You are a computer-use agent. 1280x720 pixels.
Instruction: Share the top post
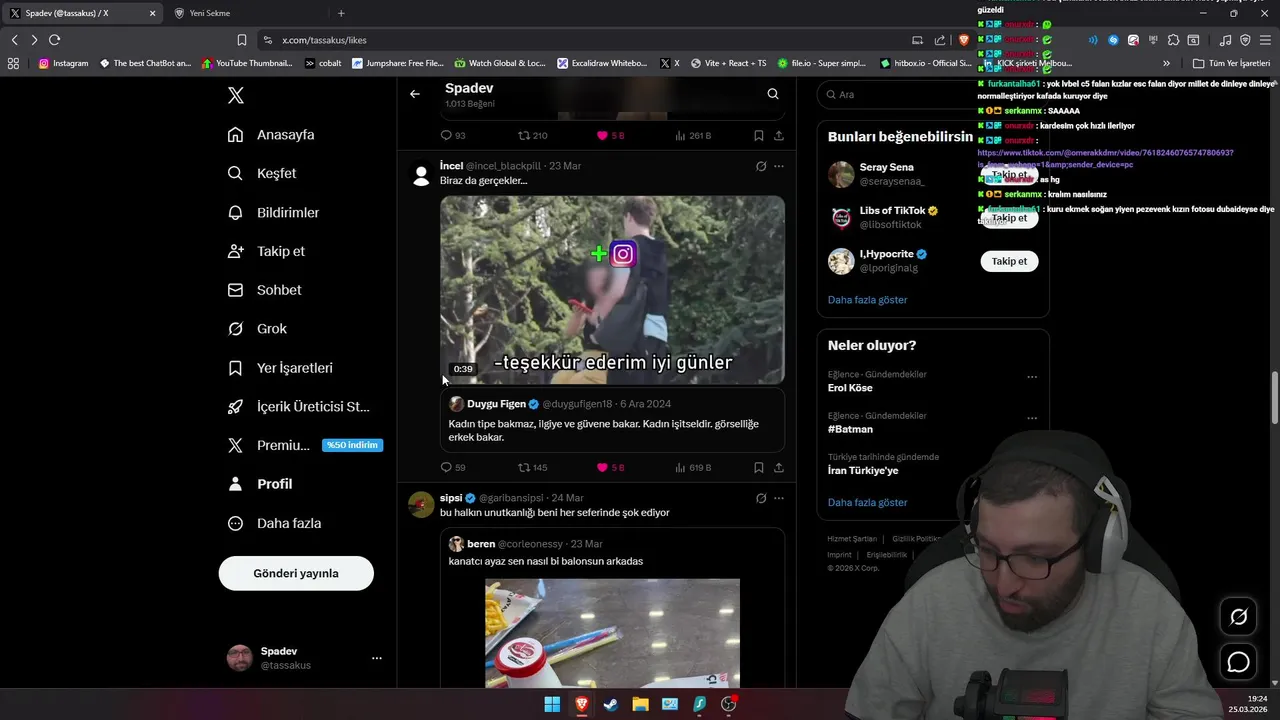point(779,135)
